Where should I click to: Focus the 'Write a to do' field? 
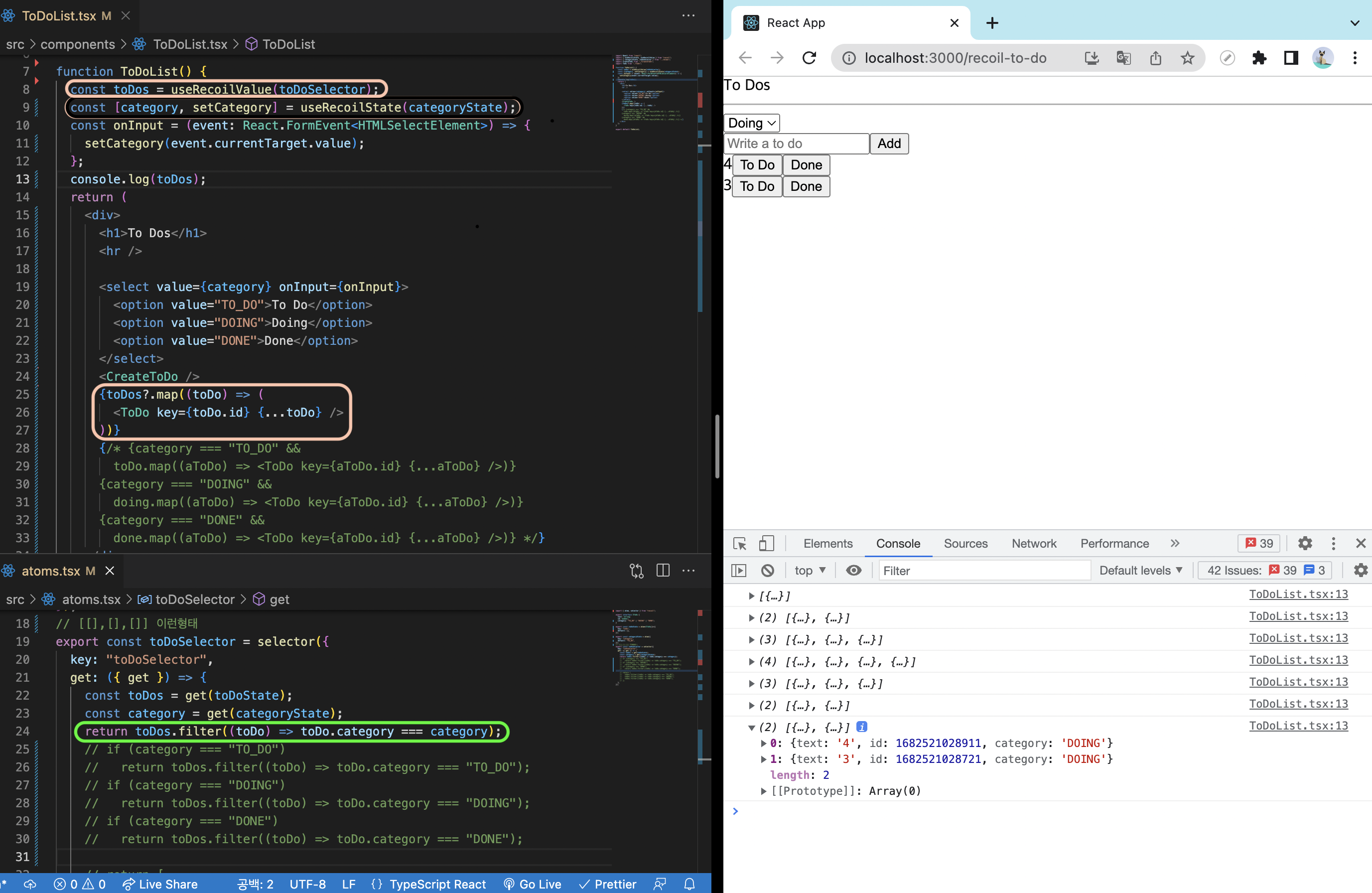coord(796,144)
